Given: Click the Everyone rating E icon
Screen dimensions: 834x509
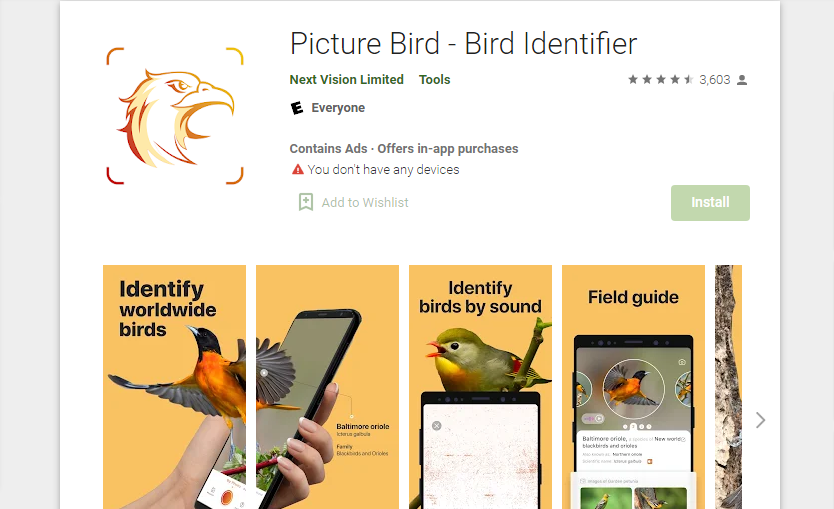Looking at the screenshot, I should [x=297, y=108].
